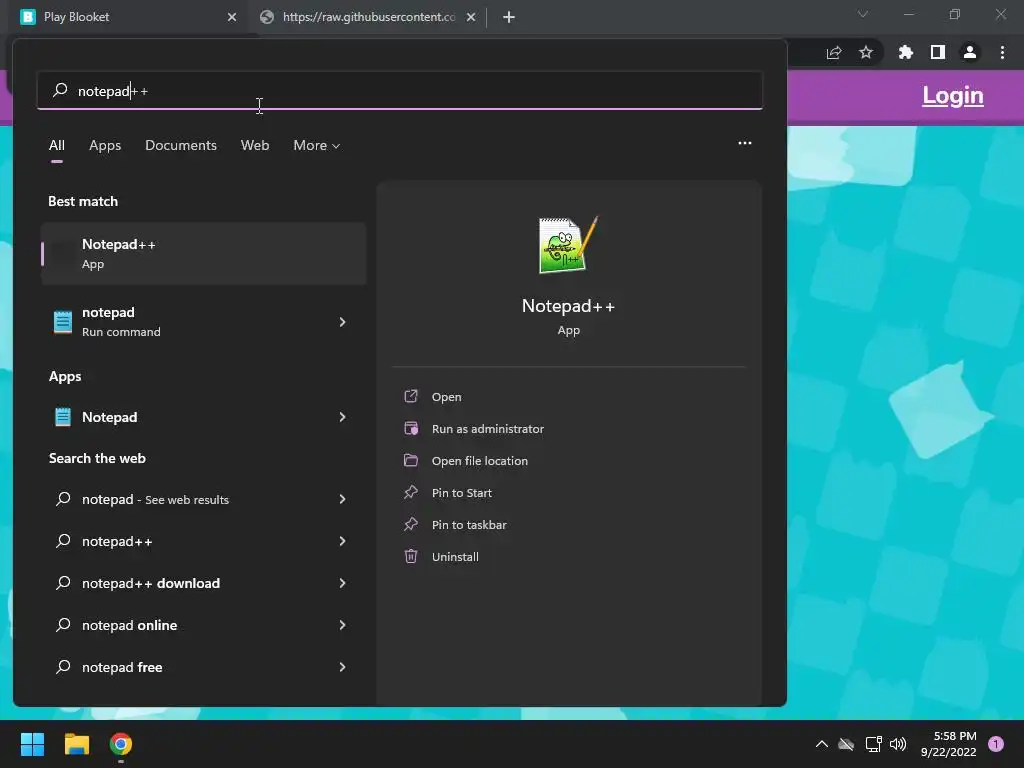Expand the notepad++ web suggestion arrow

point(342,541)
